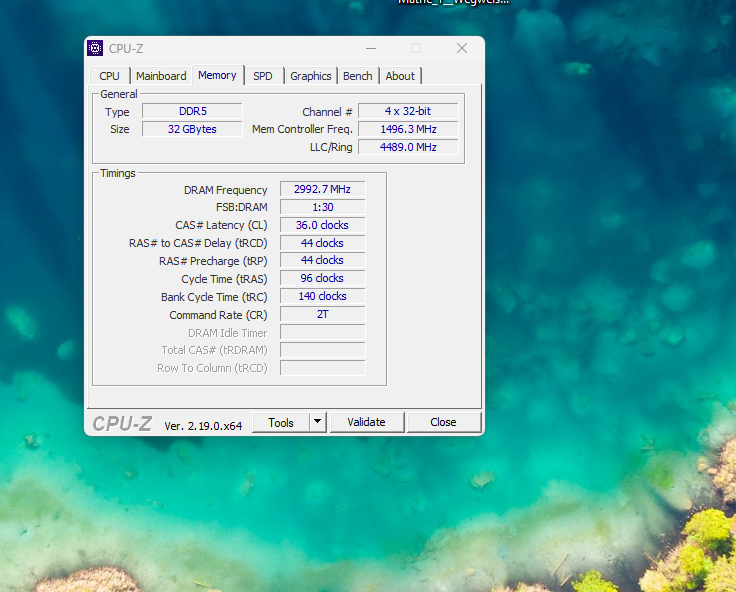
Task: Minimize the CPU-Z window
Action: click(371, 48)
